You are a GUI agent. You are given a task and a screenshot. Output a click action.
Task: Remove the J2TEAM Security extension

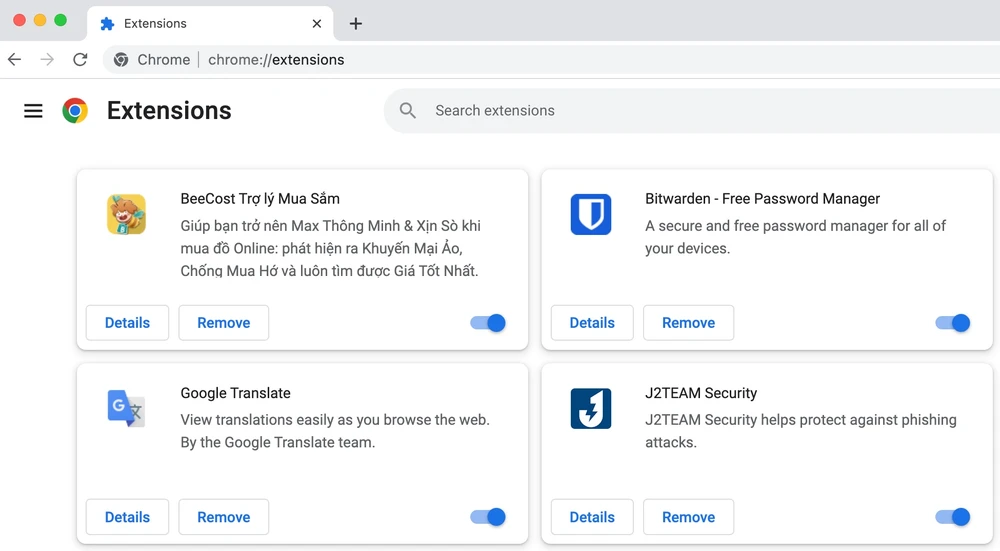[688, 517]
